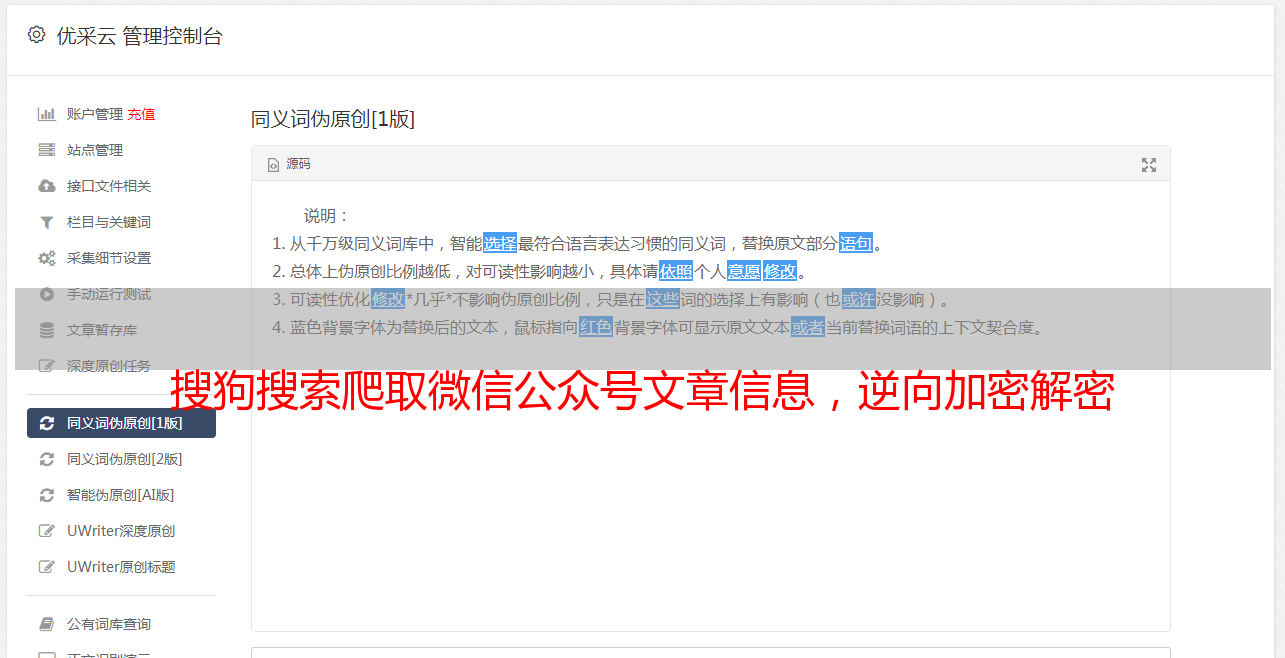Viewport: 1285px width, 658px height.
Task: Click the highlighted word 依照 in line two
Action: pos(676,271)
